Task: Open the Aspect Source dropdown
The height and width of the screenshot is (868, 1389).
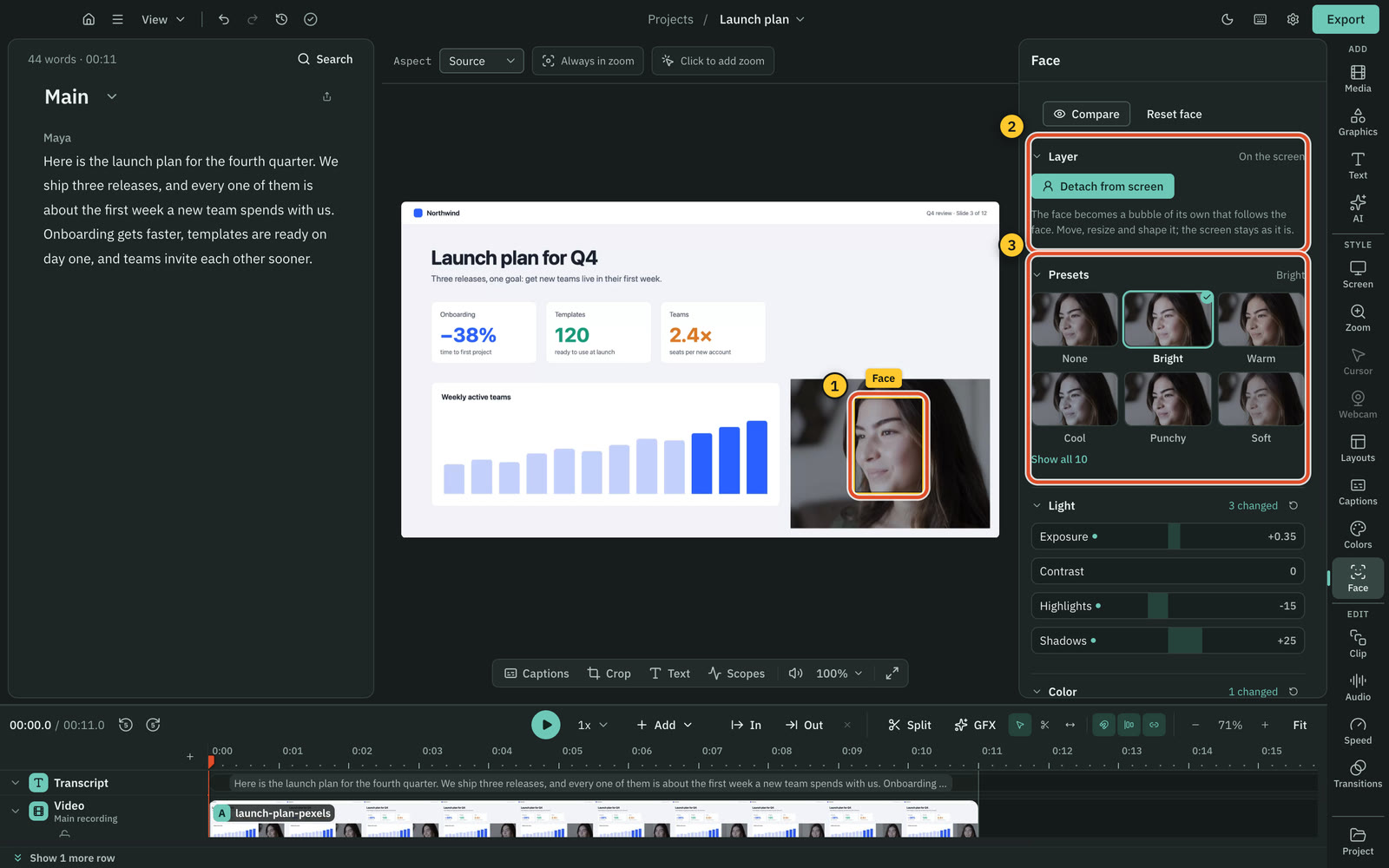Action: pos(482,61)
